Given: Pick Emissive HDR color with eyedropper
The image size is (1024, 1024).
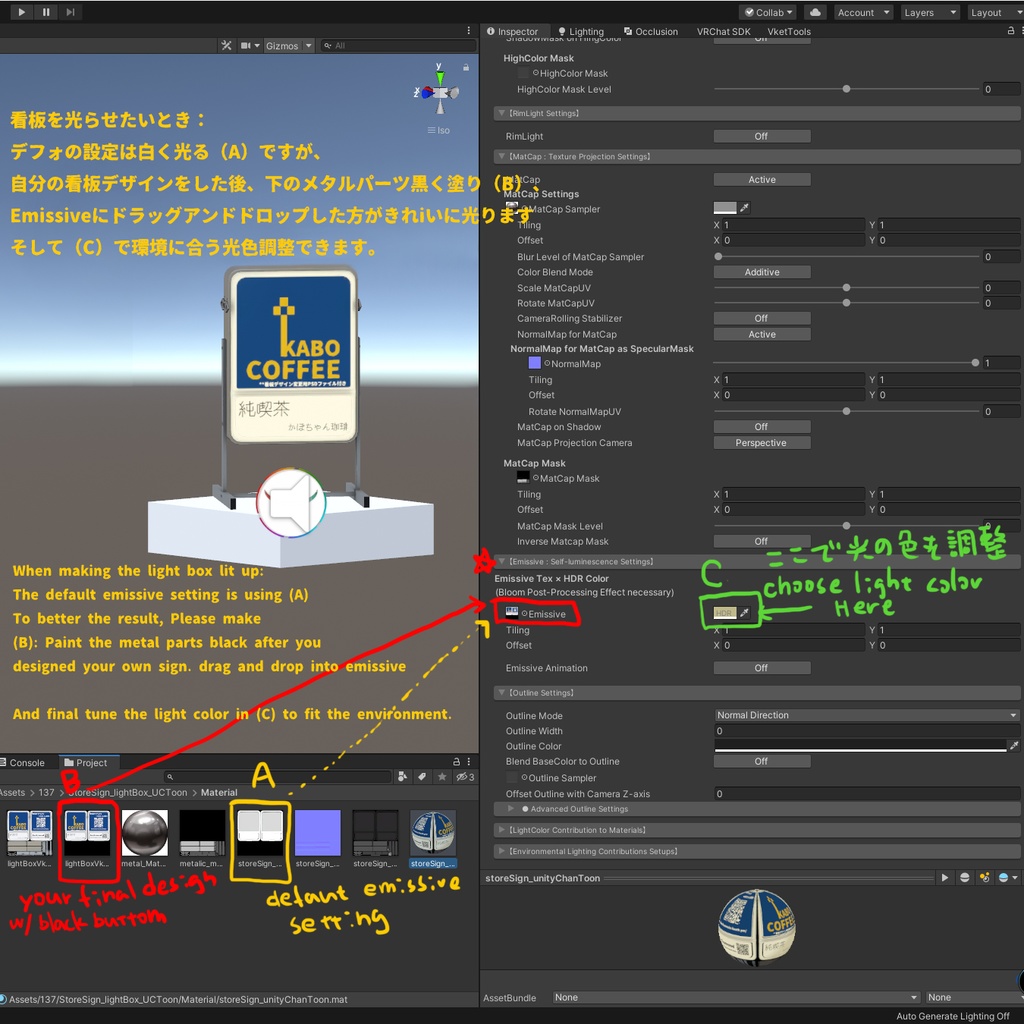Looking at the screenshot, I should click(x=744, y=613).
